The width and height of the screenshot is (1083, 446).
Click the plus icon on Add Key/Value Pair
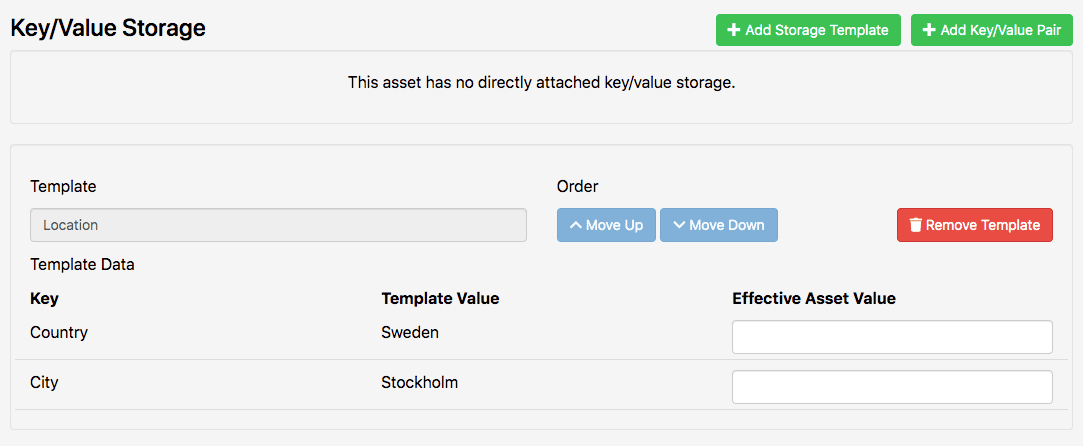coord(930,30)
